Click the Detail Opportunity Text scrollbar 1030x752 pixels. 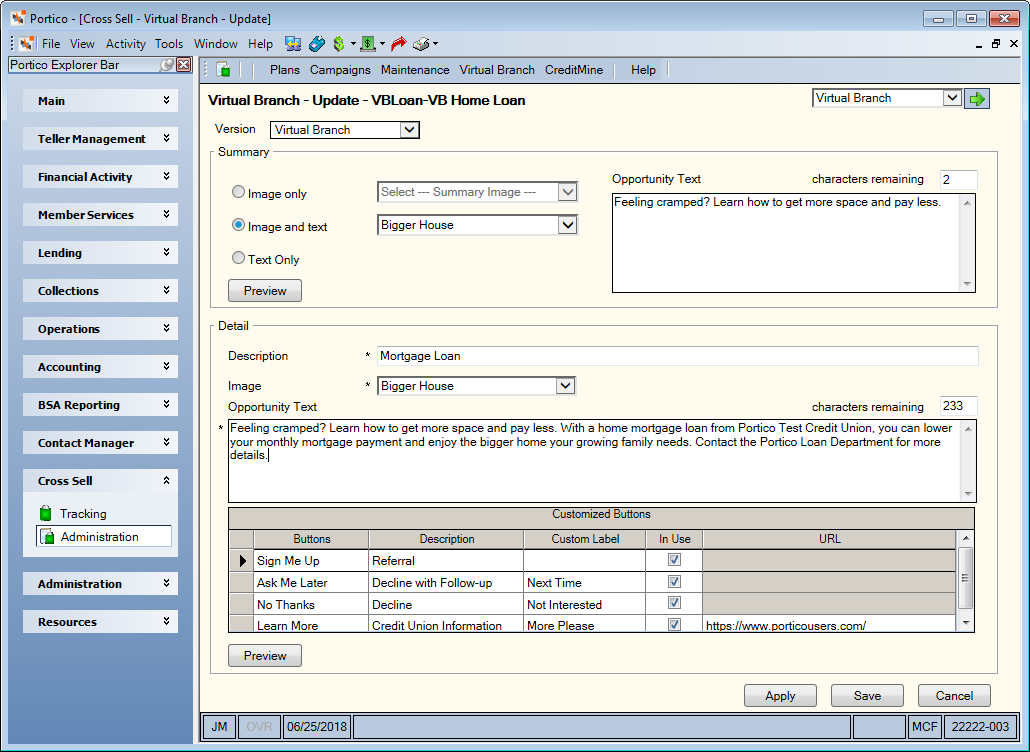point(968,461)
